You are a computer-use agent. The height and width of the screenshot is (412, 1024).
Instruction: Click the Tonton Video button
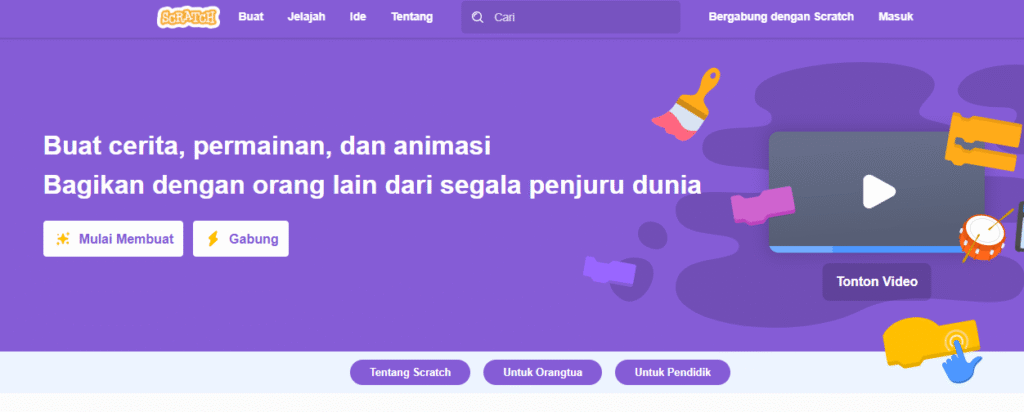(x=876, y=282)
